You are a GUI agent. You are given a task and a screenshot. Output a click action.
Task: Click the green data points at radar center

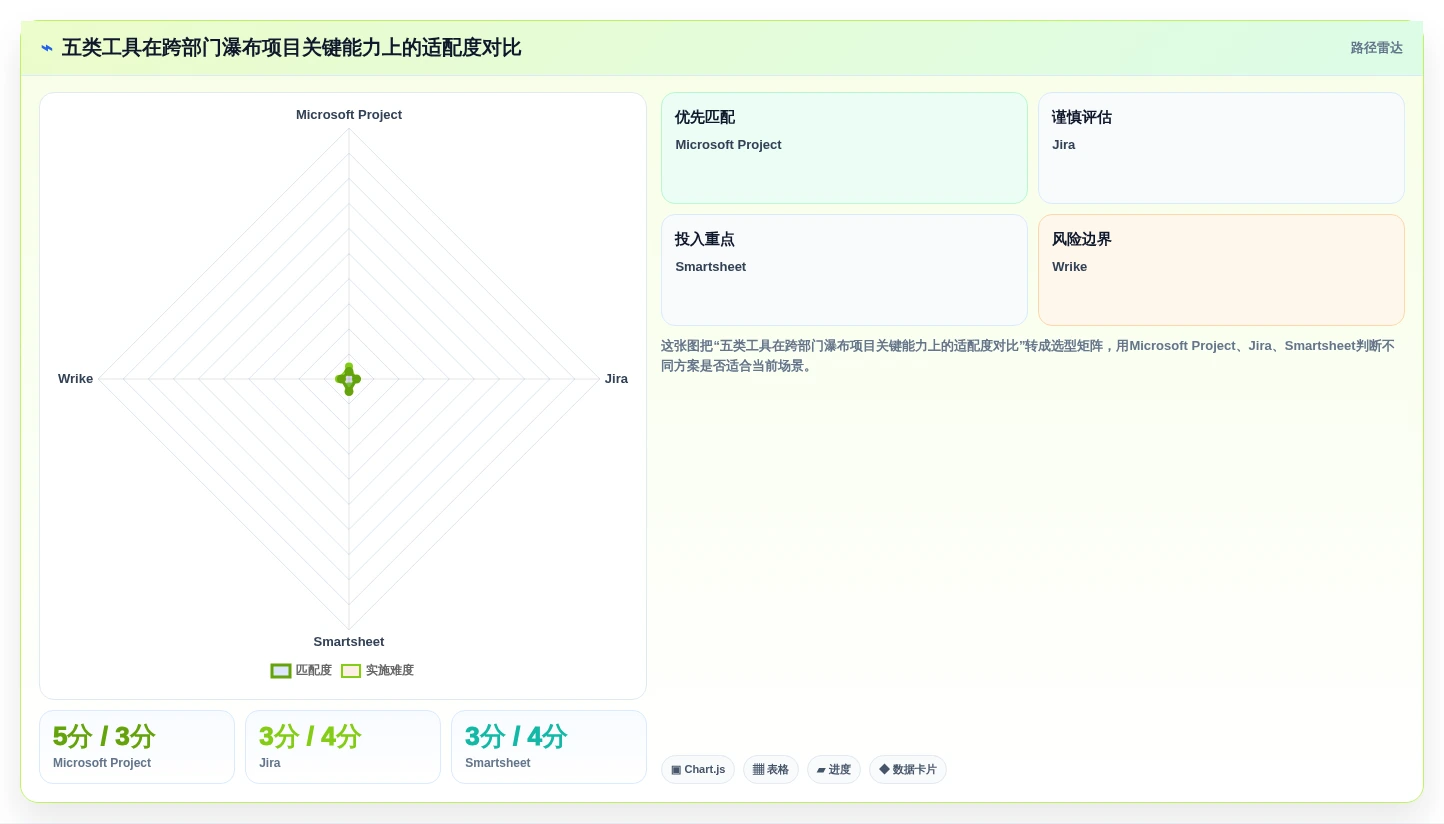[x=348, y=379]
